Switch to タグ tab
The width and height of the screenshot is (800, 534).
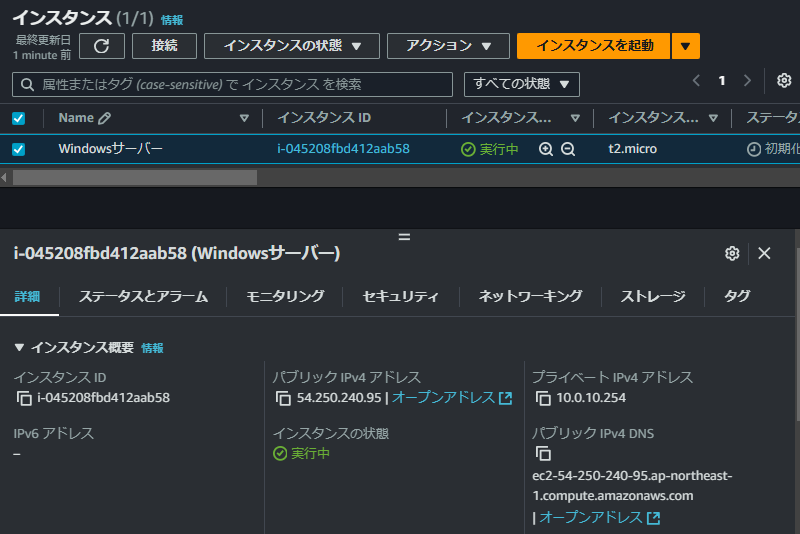(x=737, y=296)
